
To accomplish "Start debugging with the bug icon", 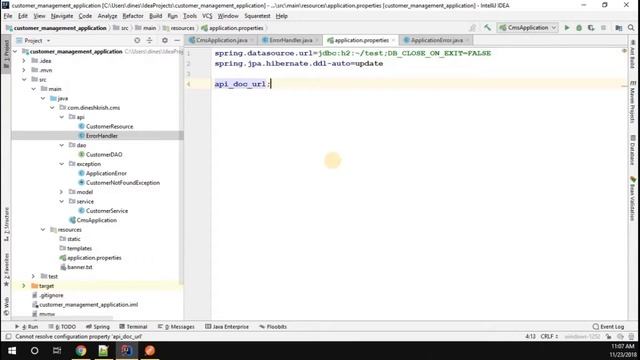I will click(579, 28).
